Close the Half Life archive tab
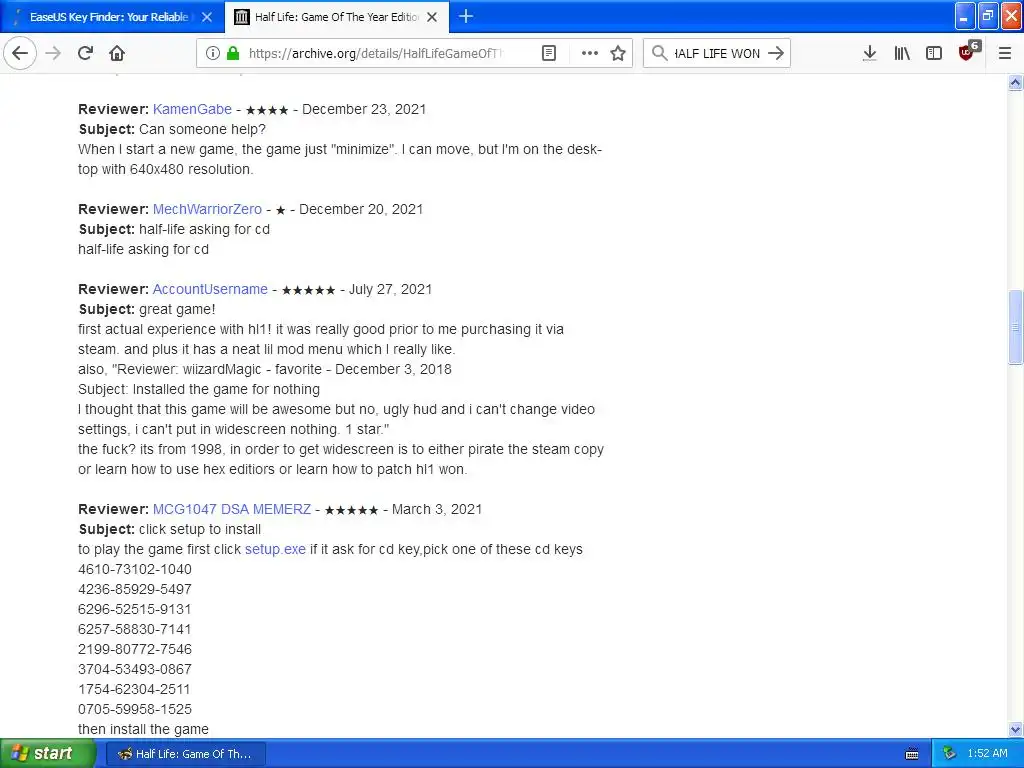 432,17
